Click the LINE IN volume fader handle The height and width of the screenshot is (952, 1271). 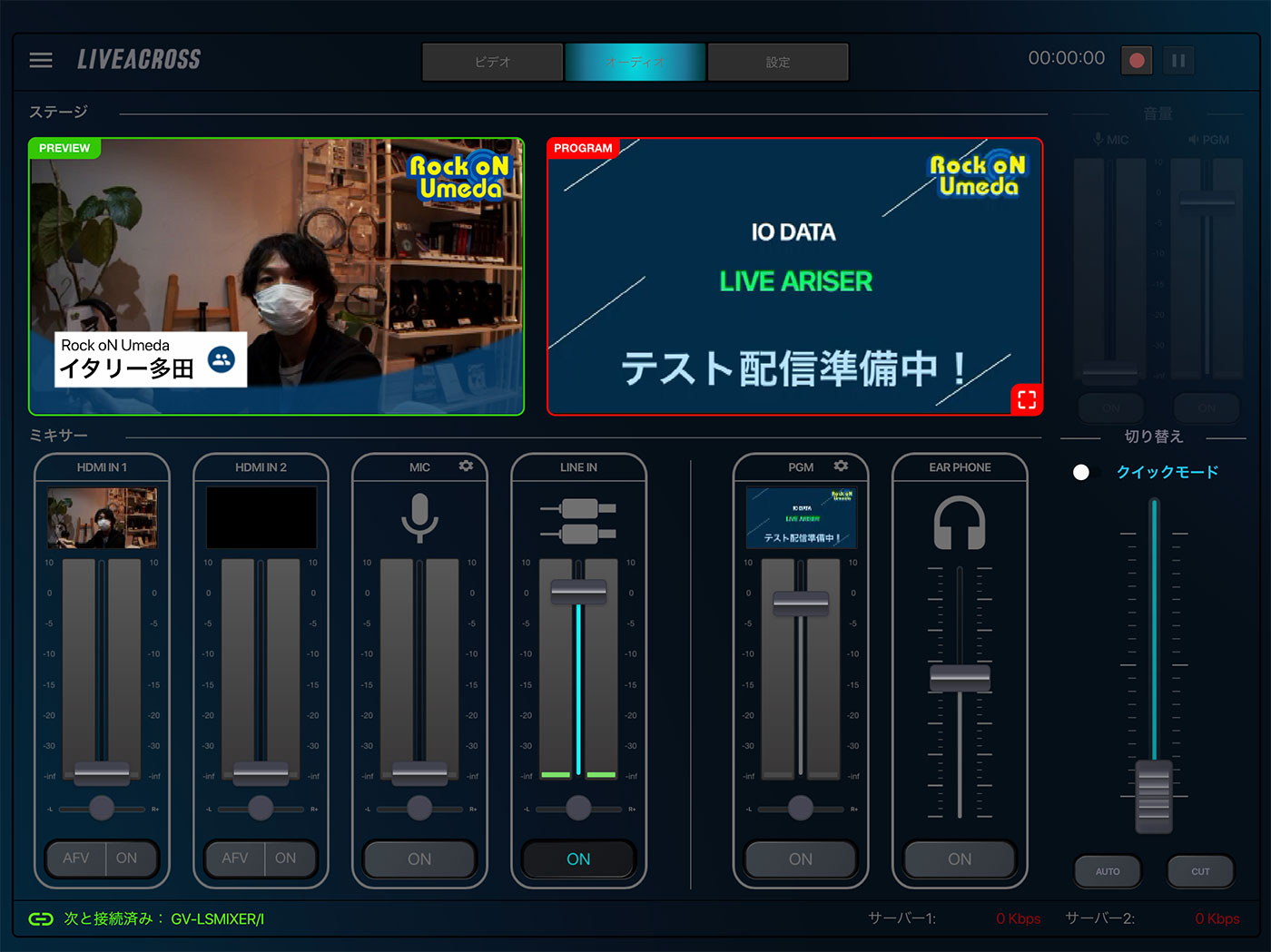578,592
